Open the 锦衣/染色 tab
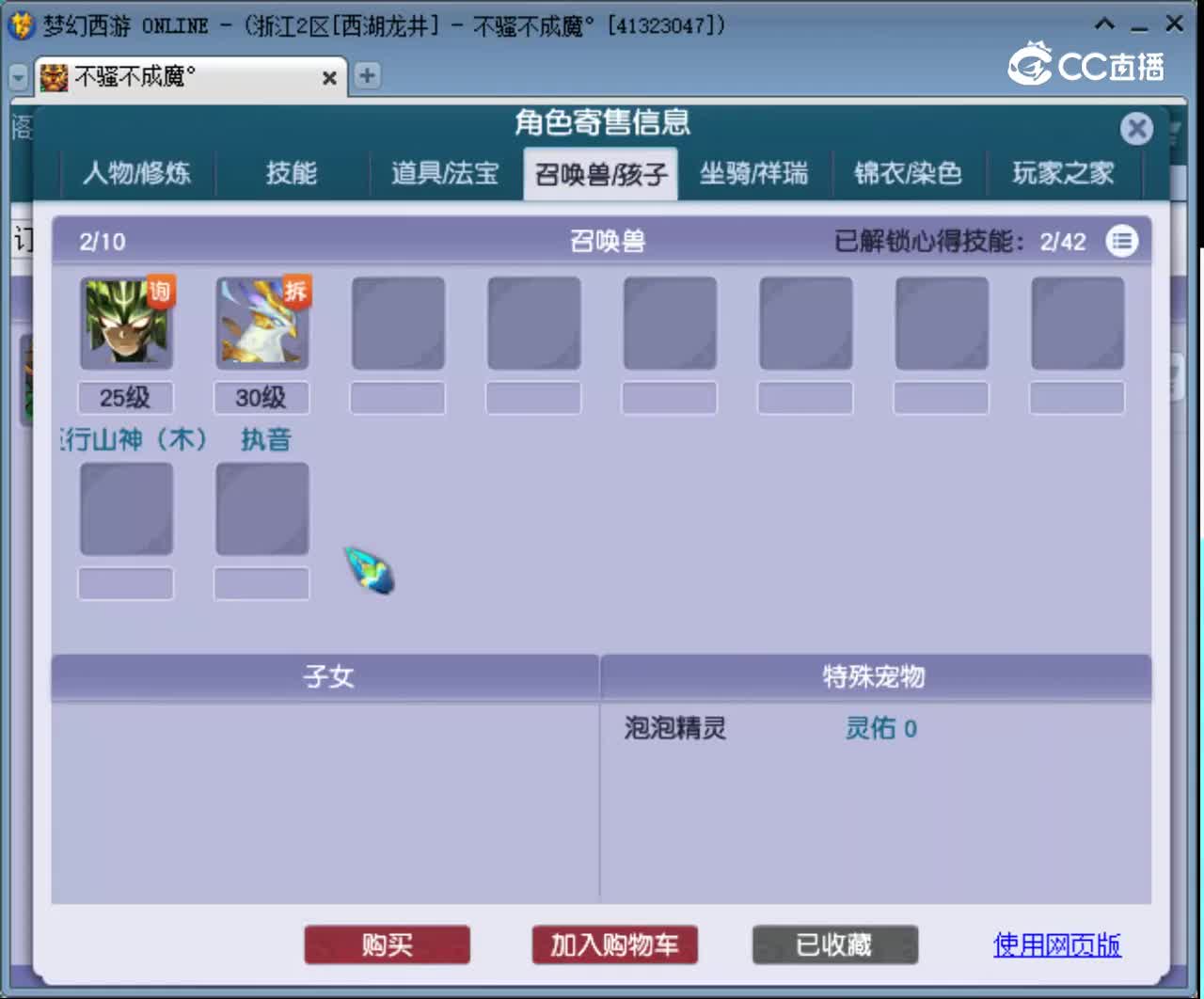This screenshot has width=1204, height=999. pyautogui.click(x=908, y=173)
